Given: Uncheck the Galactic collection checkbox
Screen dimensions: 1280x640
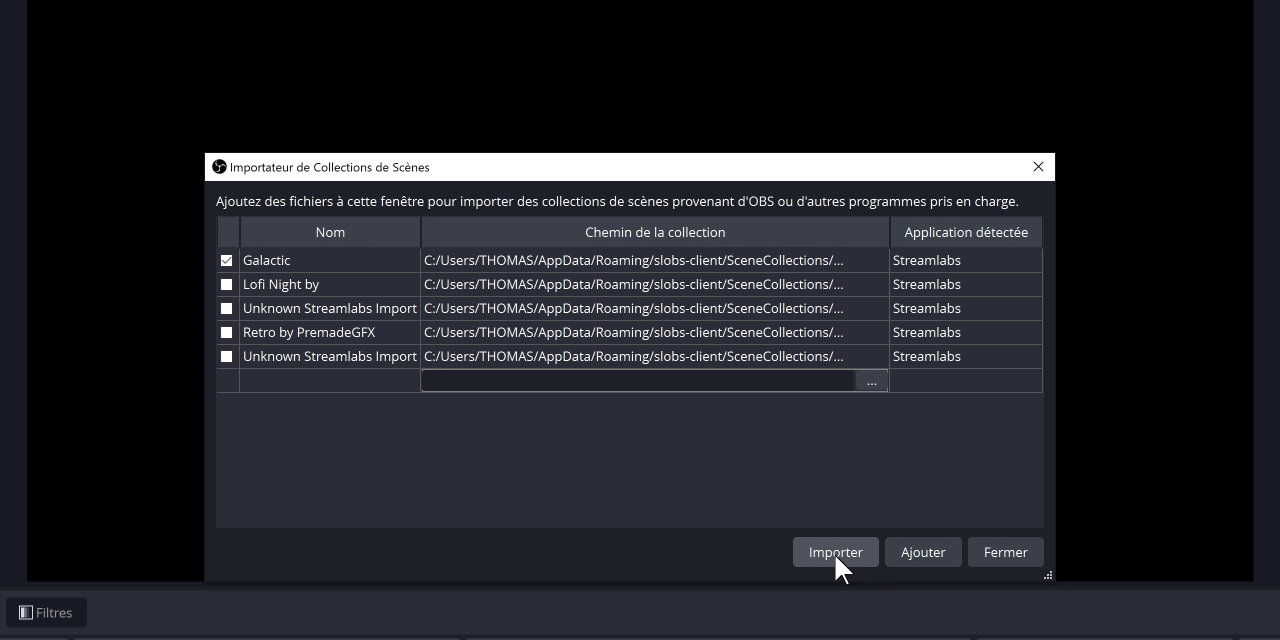Looking at the screenshot, I should [x=227, y=261].
